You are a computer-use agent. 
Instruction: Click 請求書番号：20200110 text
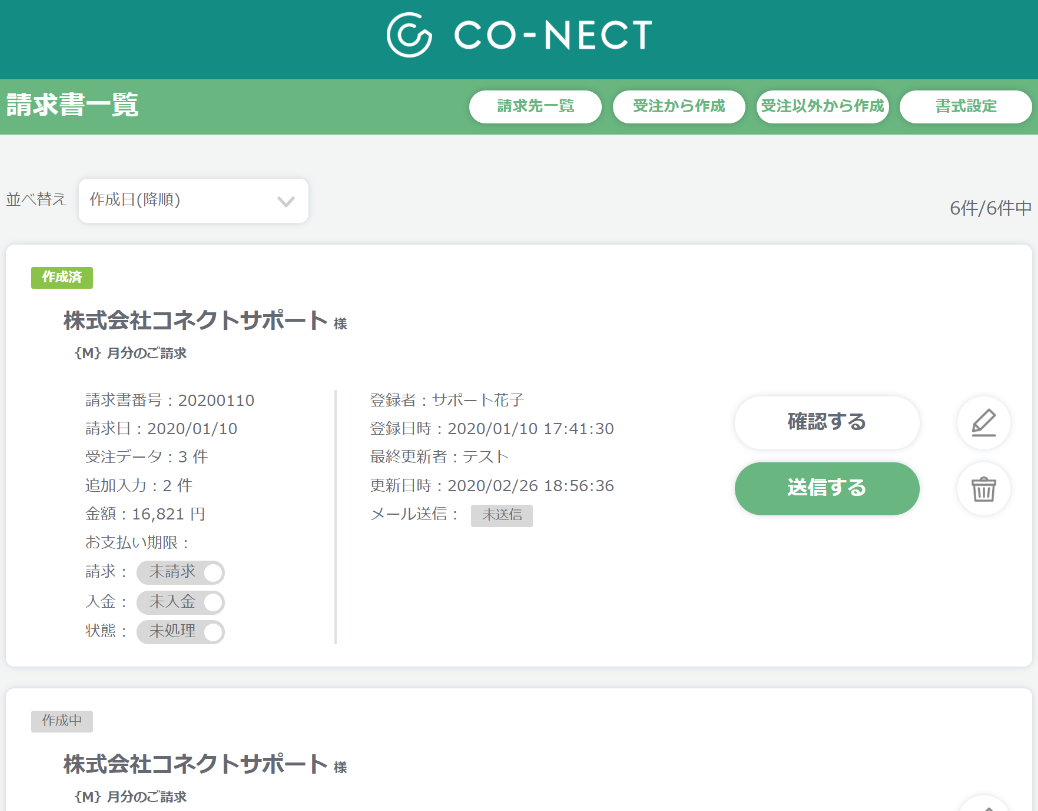tap(169, 401)
